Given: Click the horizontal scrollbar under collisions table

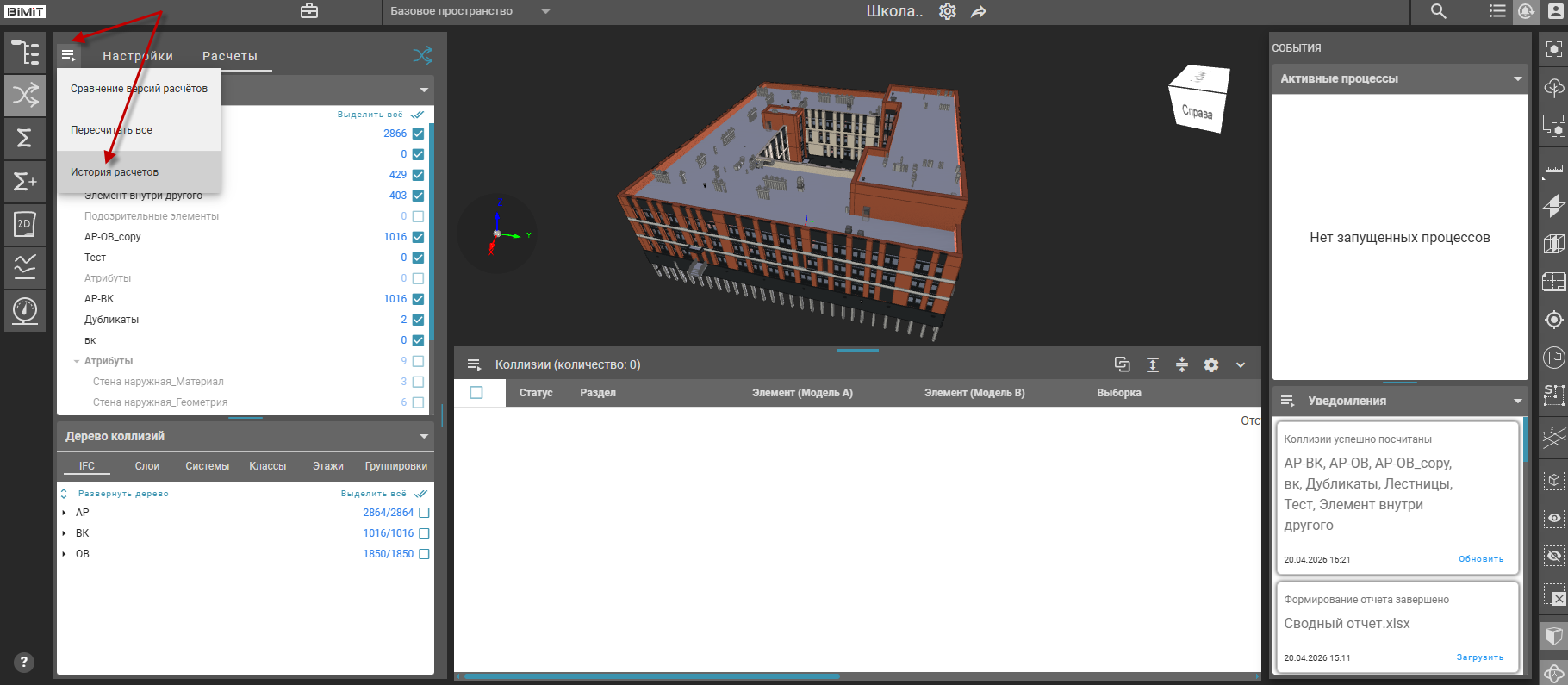Looking at the screenshot, I should click(x=651, y=676).
